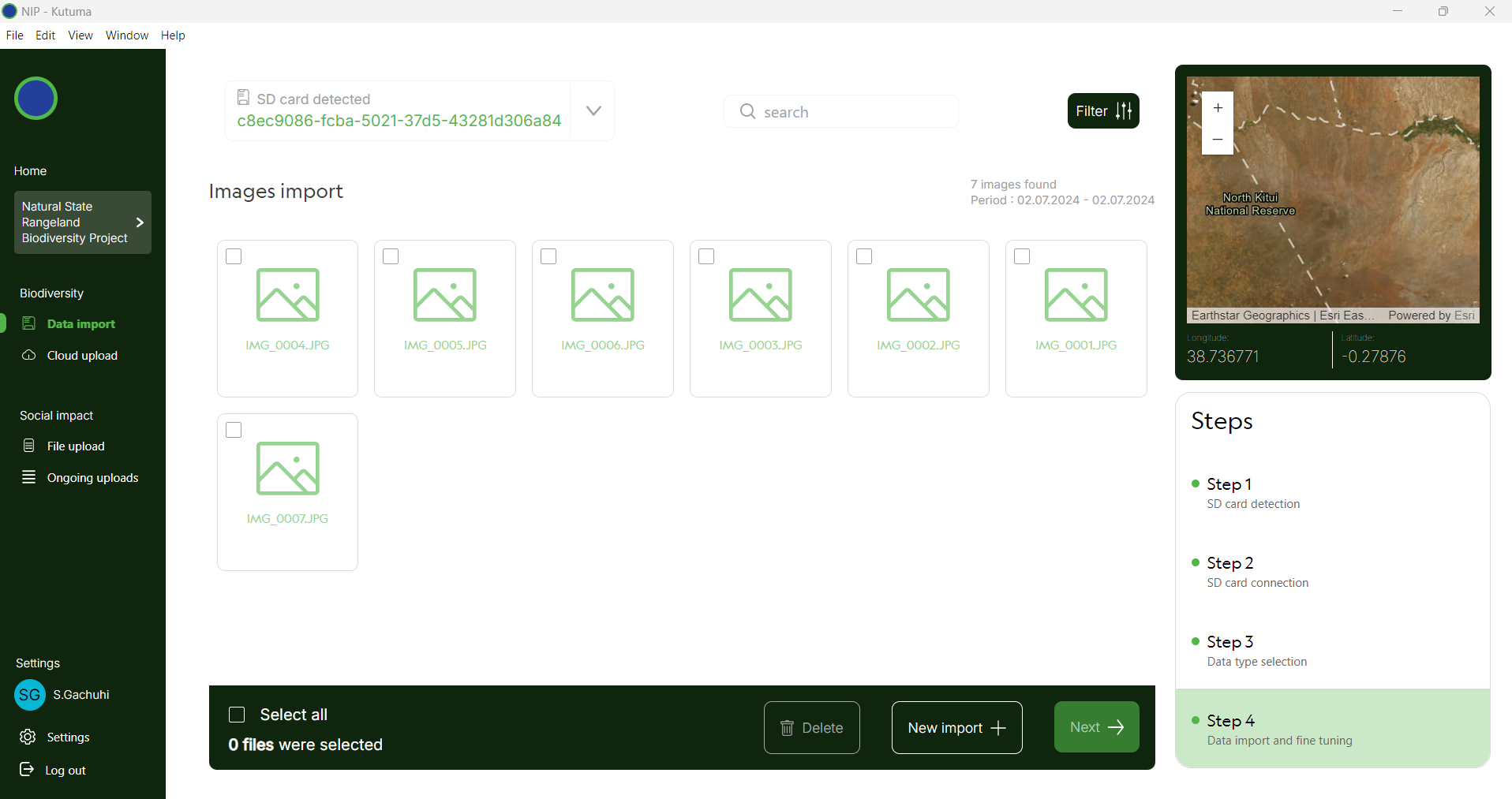Check the IMG_0003.JPG checkbox
1512x799 pixels.
706,256
